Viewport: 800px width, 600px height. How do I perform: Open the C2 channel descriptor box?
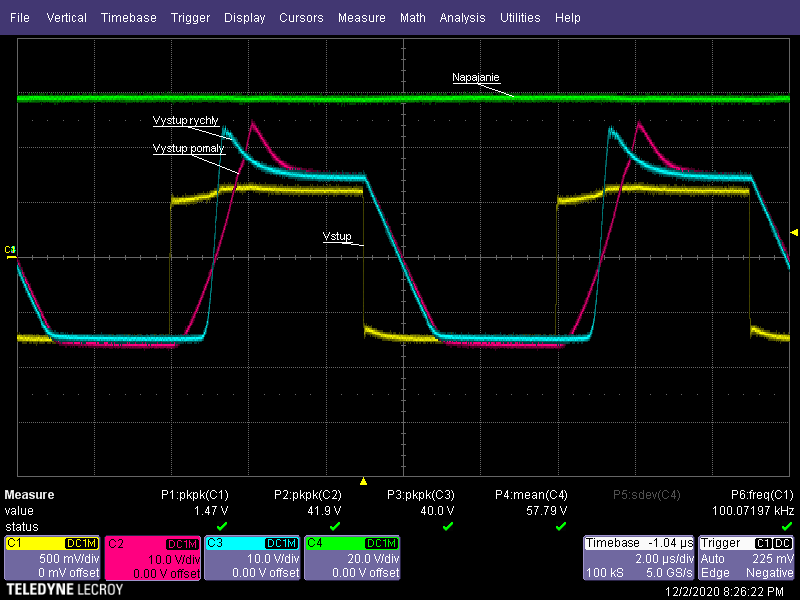pos(152,558)
